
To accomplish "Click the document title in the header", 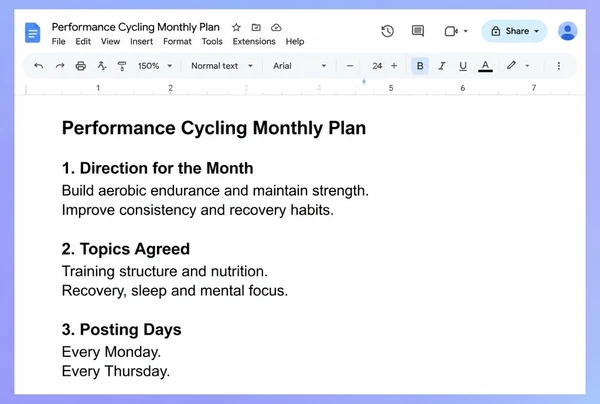I will pyautogui.click(x=135, y=27).
